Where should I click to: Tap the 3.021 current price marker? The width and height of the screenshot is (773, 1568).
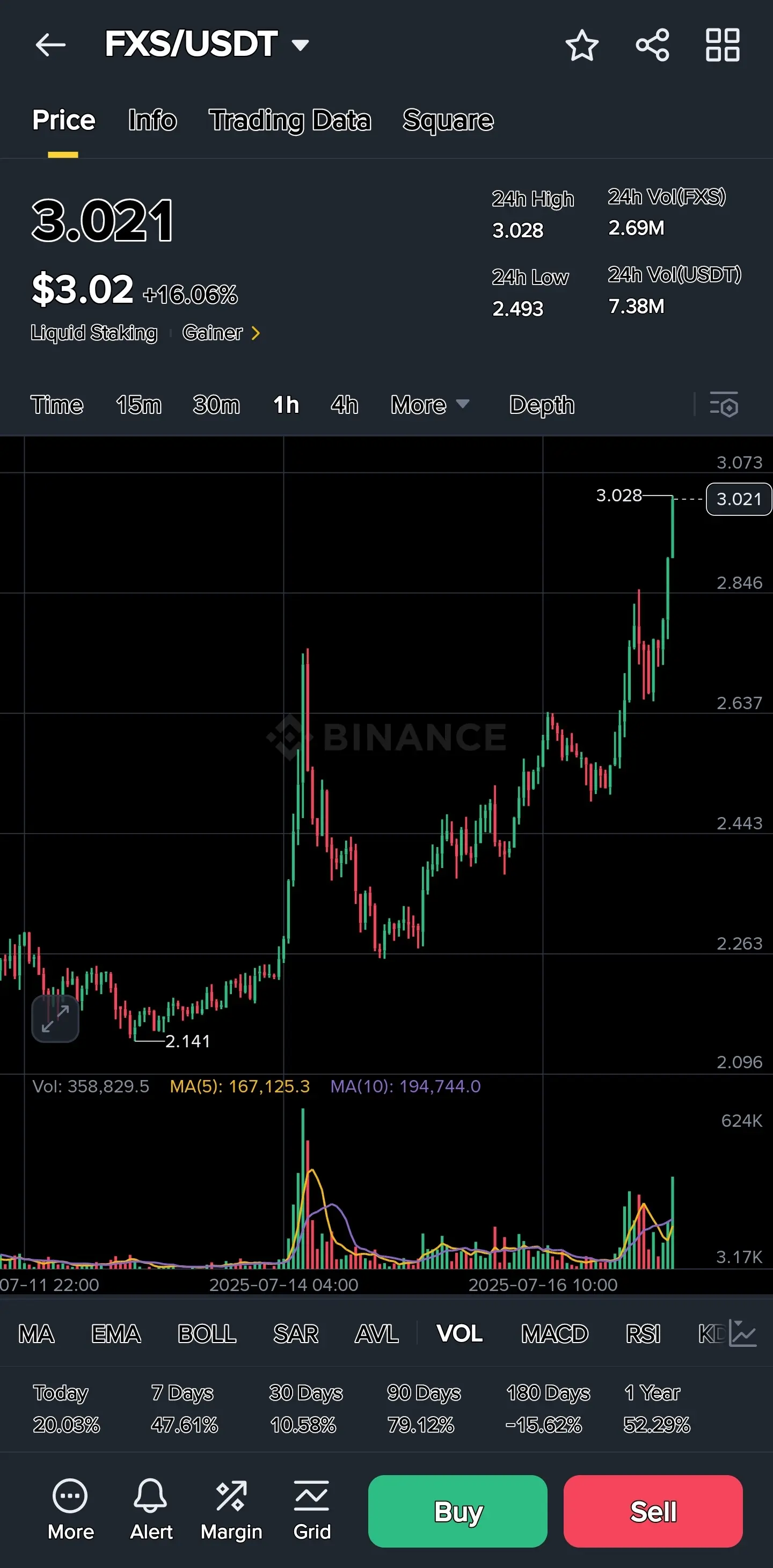coord(739,499)
